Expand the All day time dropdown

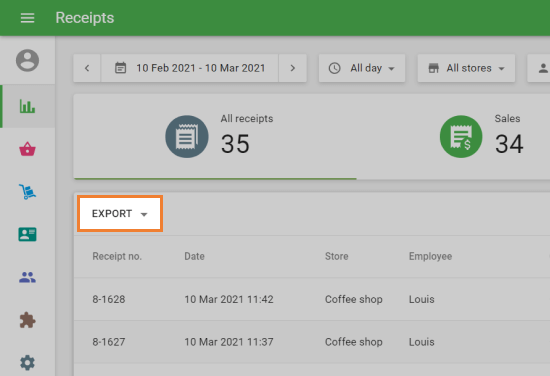(x=362, y=68)
